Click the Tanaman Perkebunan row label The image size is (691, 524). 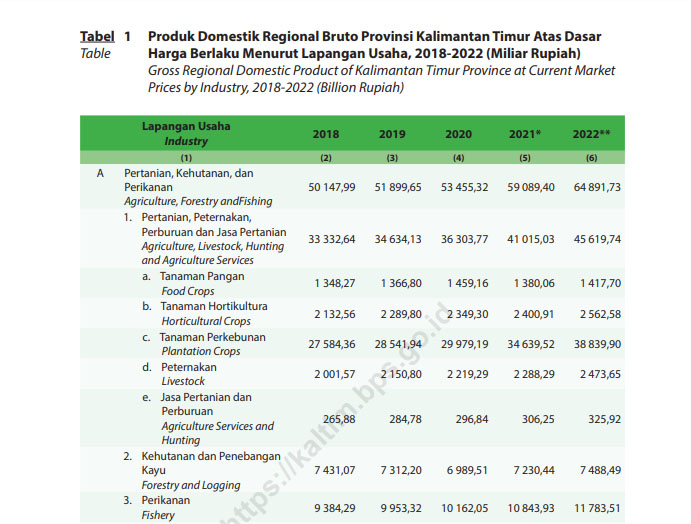(213, 337)
